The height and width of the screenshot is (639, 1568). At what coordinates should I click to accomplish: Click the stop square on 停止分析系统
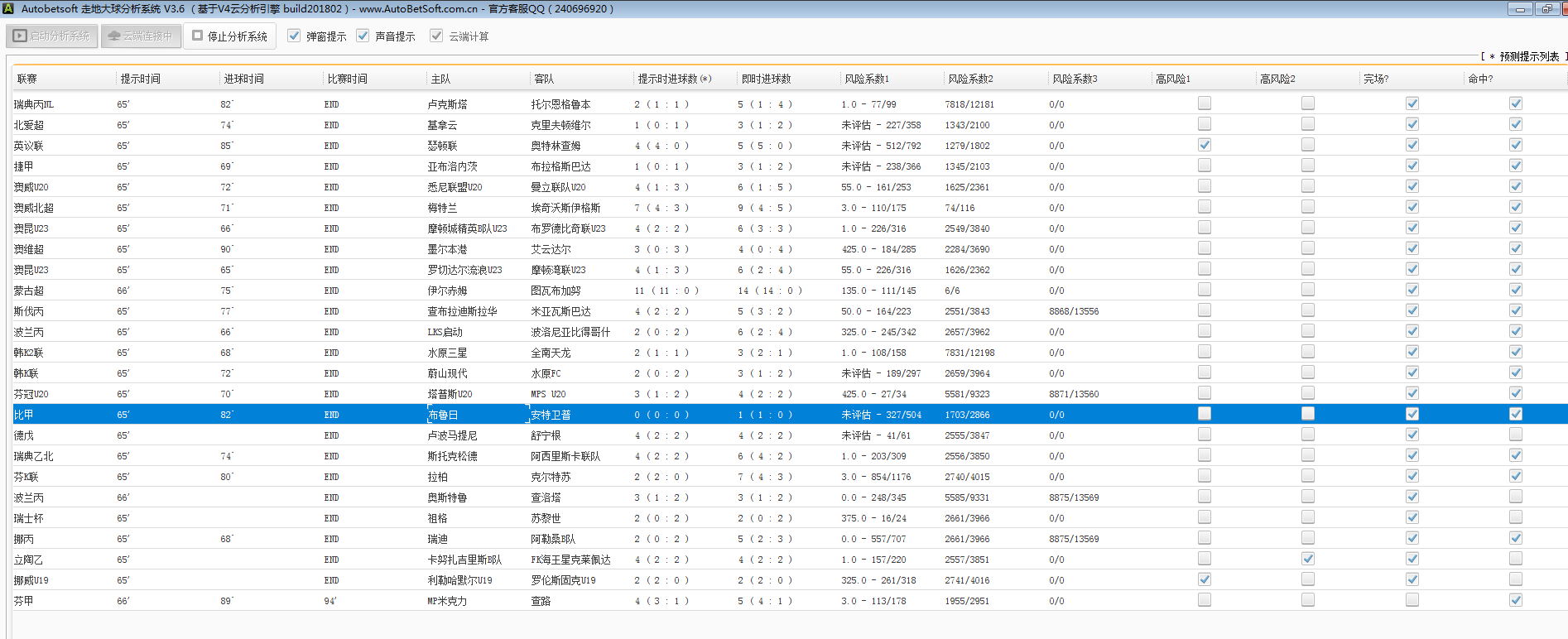tap(197, 36)
